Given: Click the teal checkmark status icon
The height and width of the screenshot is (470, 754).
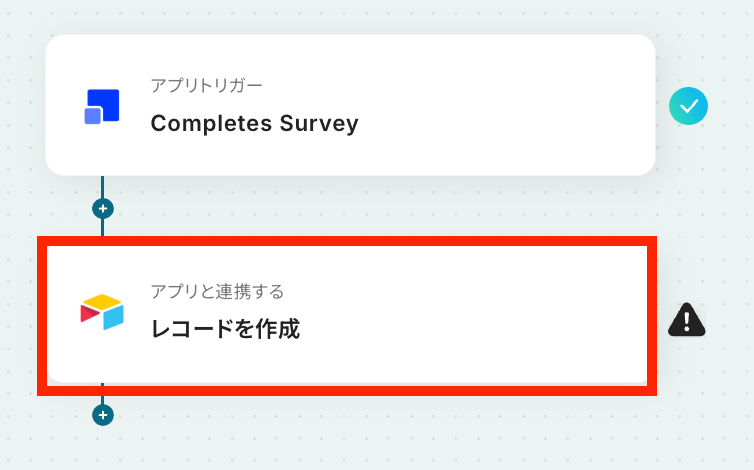Looking at the screenshot, I should coord(688,106).
